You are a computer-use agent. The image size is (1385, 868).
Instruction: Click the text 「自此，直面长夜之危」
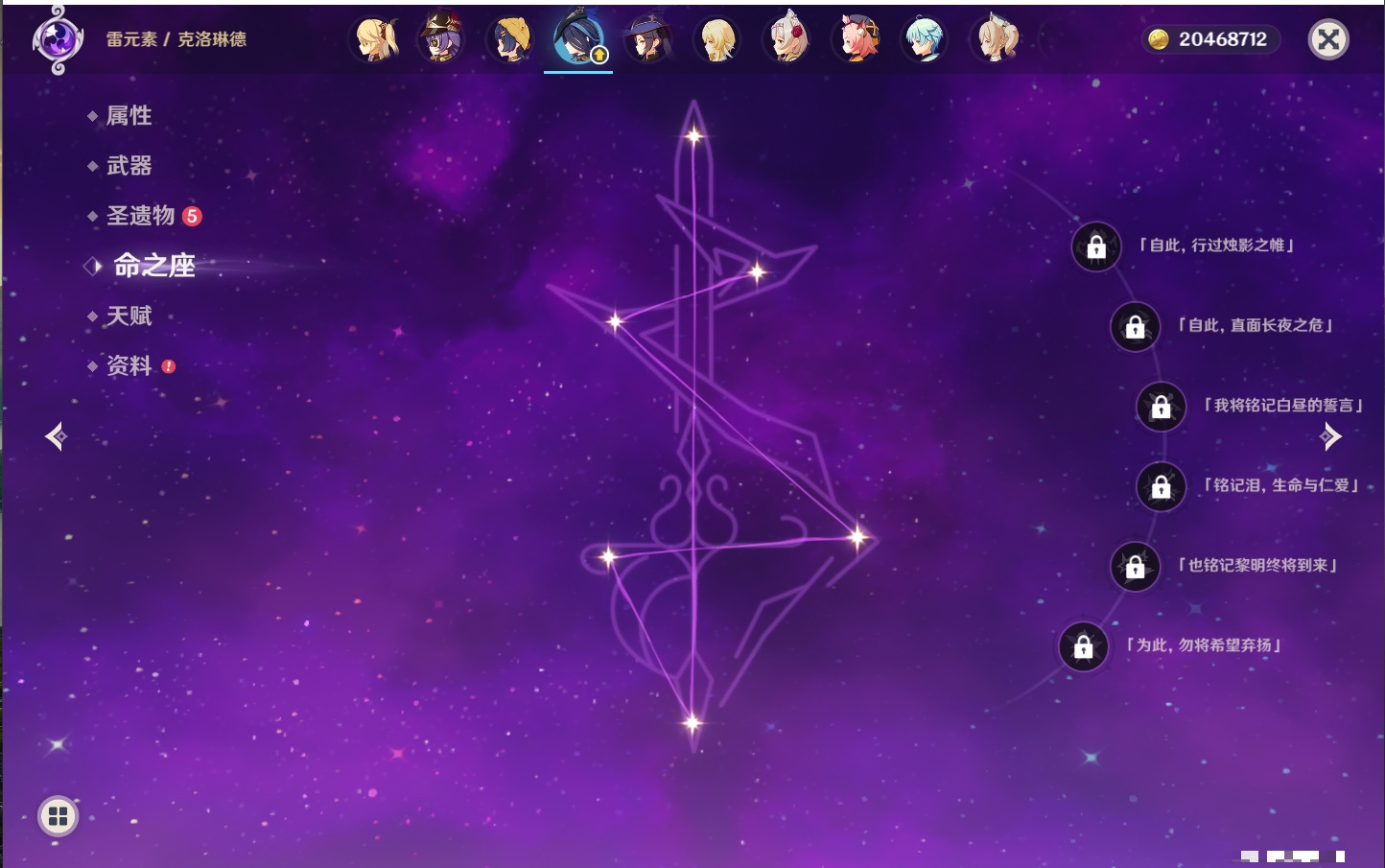1256,325
